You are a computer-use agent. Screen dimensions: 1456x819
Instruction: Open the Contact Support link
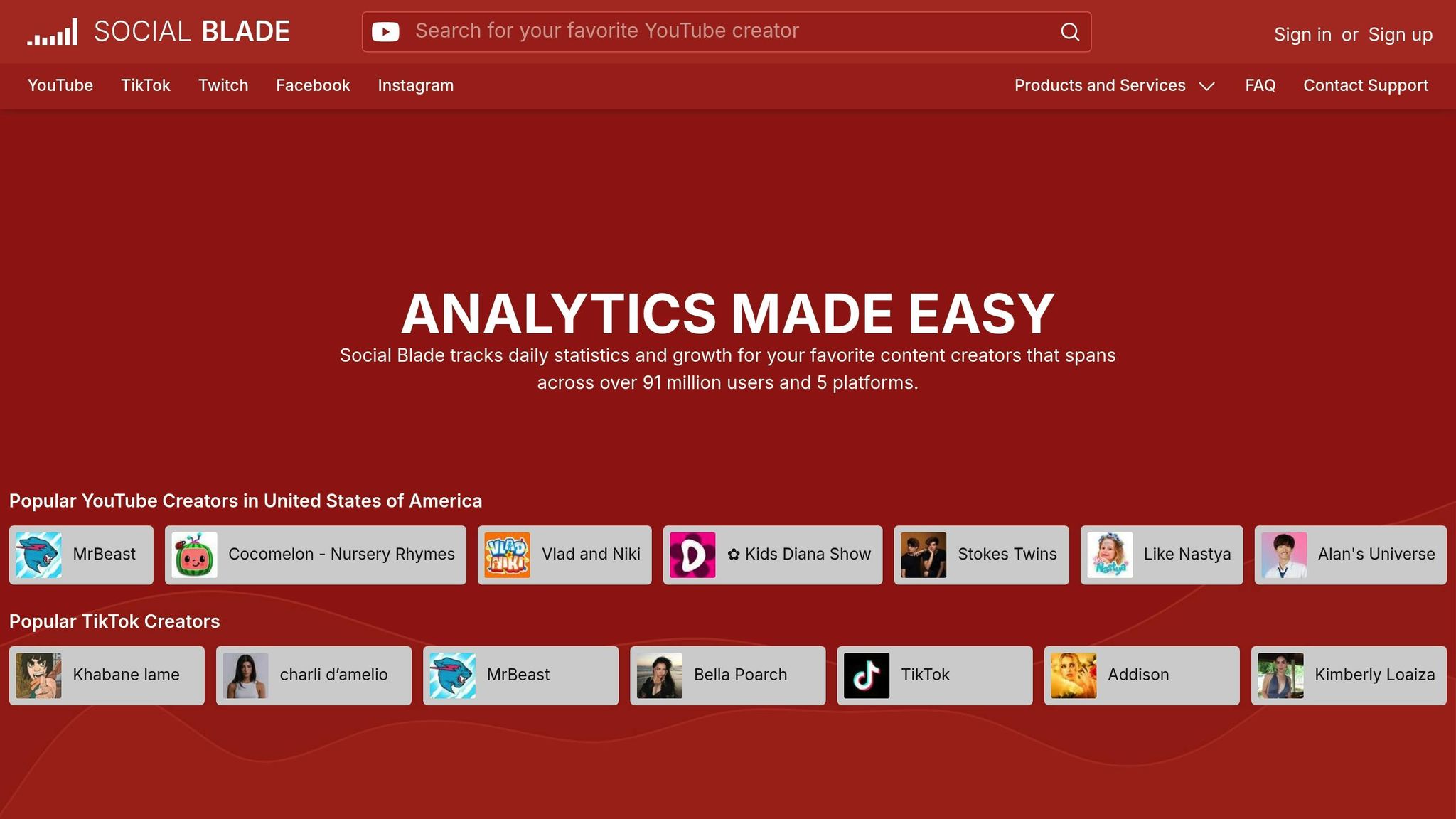tap(1365, 85)
